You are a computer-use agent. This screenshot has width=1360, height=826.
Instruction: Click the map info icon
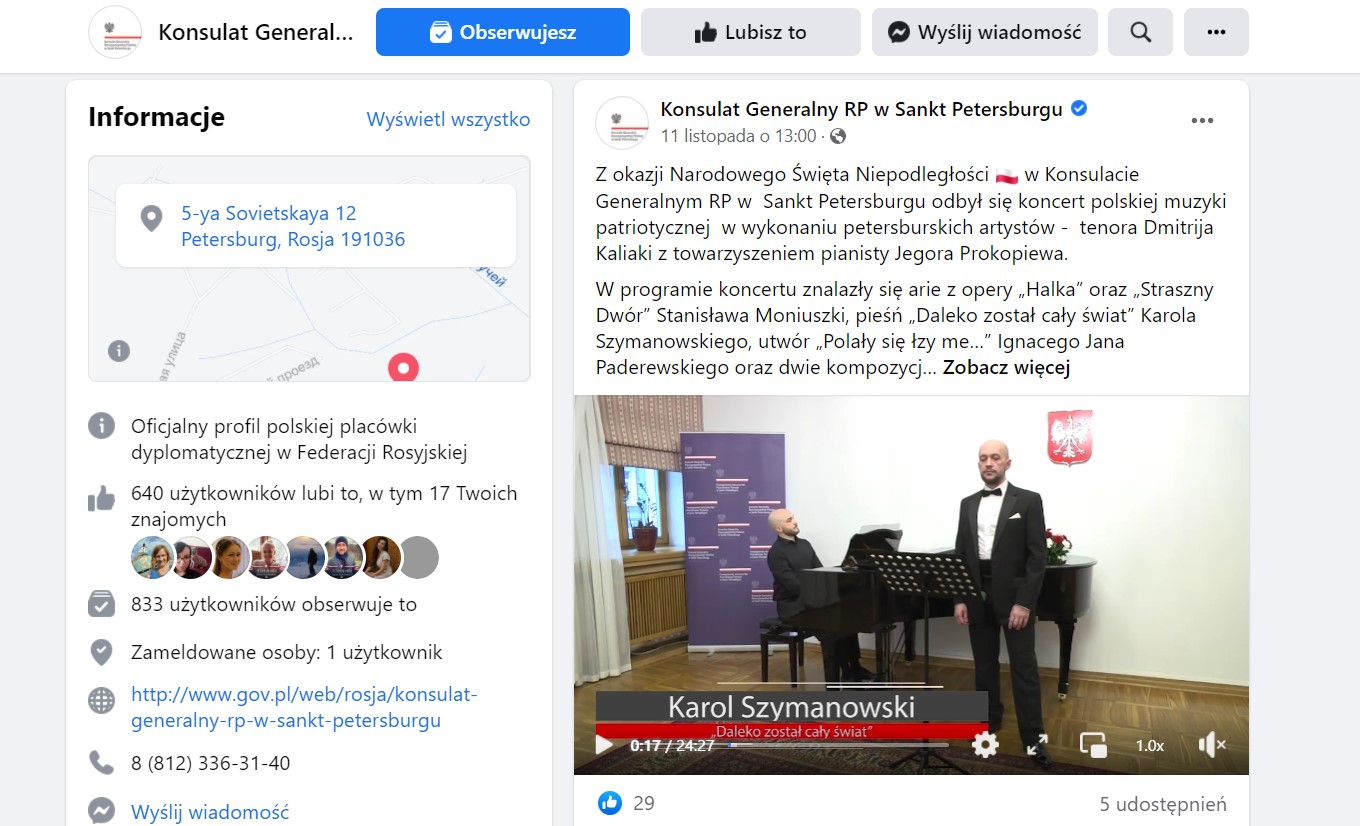[118, 351]
